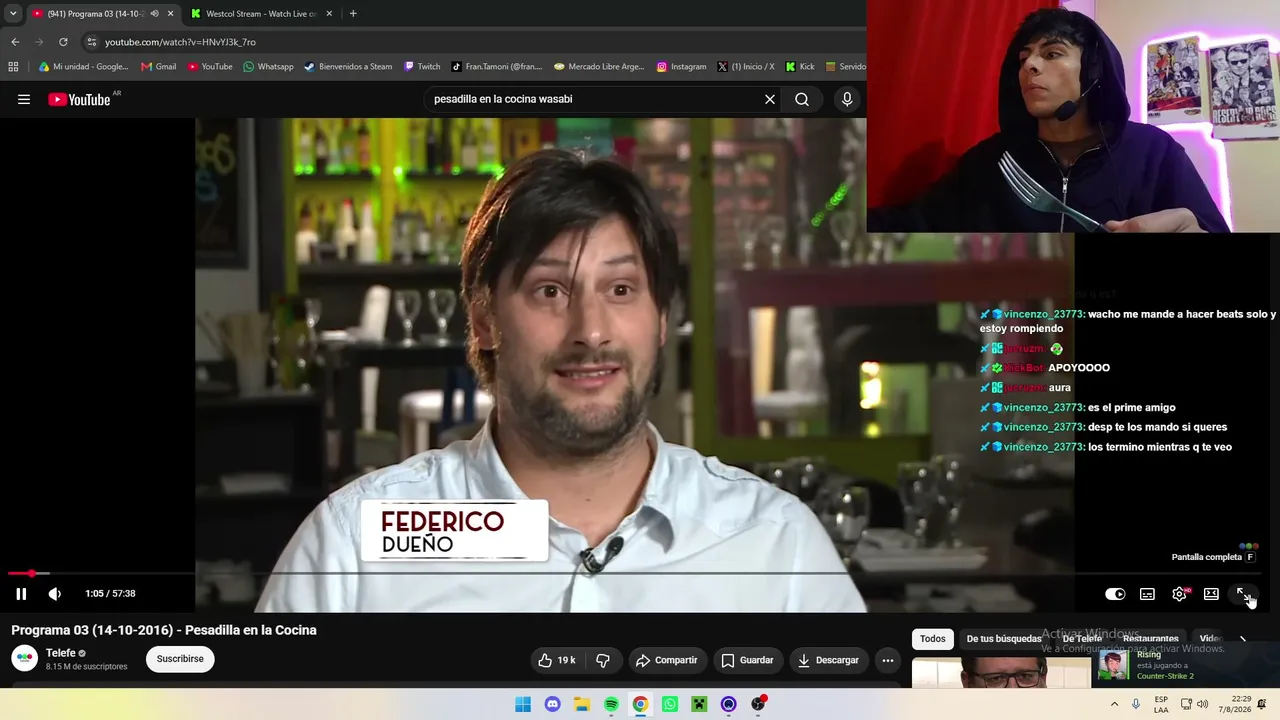Click the Compartir share button
The height and width of the screenshot is (720, 1280).
(667, 660)
